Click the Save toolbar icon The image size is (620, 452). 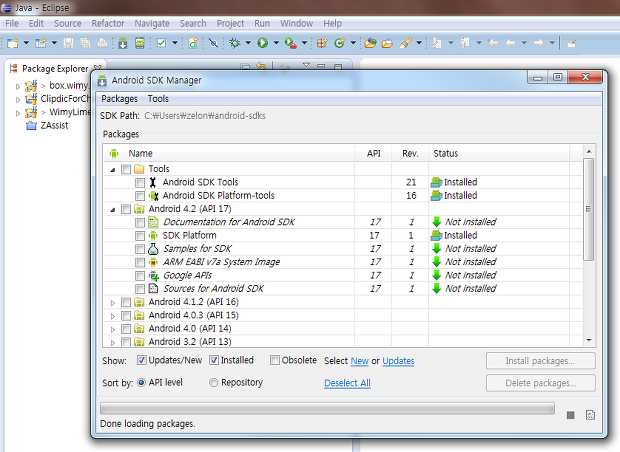click(x=68, y=43)
